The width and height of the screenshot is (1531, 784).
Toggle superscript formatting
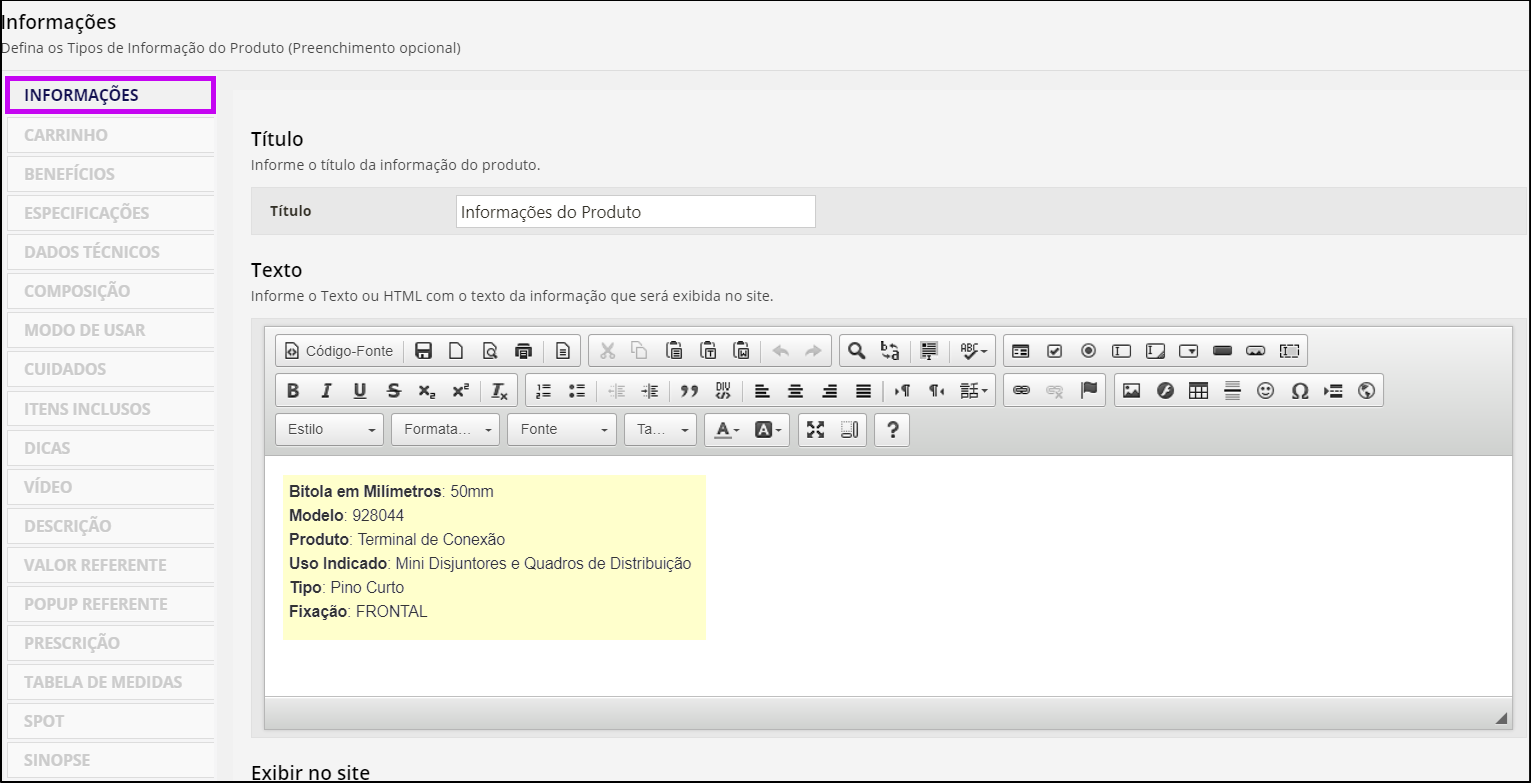coord(461,391)
